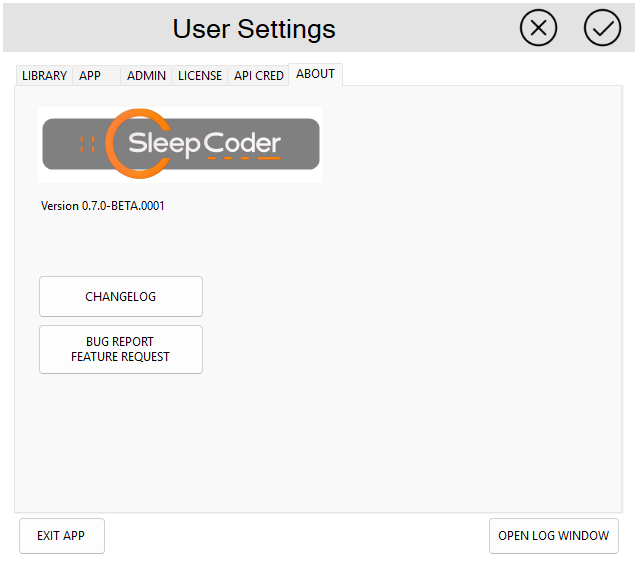Switch to the LIBRARY tab

click(x=44, y=75)
